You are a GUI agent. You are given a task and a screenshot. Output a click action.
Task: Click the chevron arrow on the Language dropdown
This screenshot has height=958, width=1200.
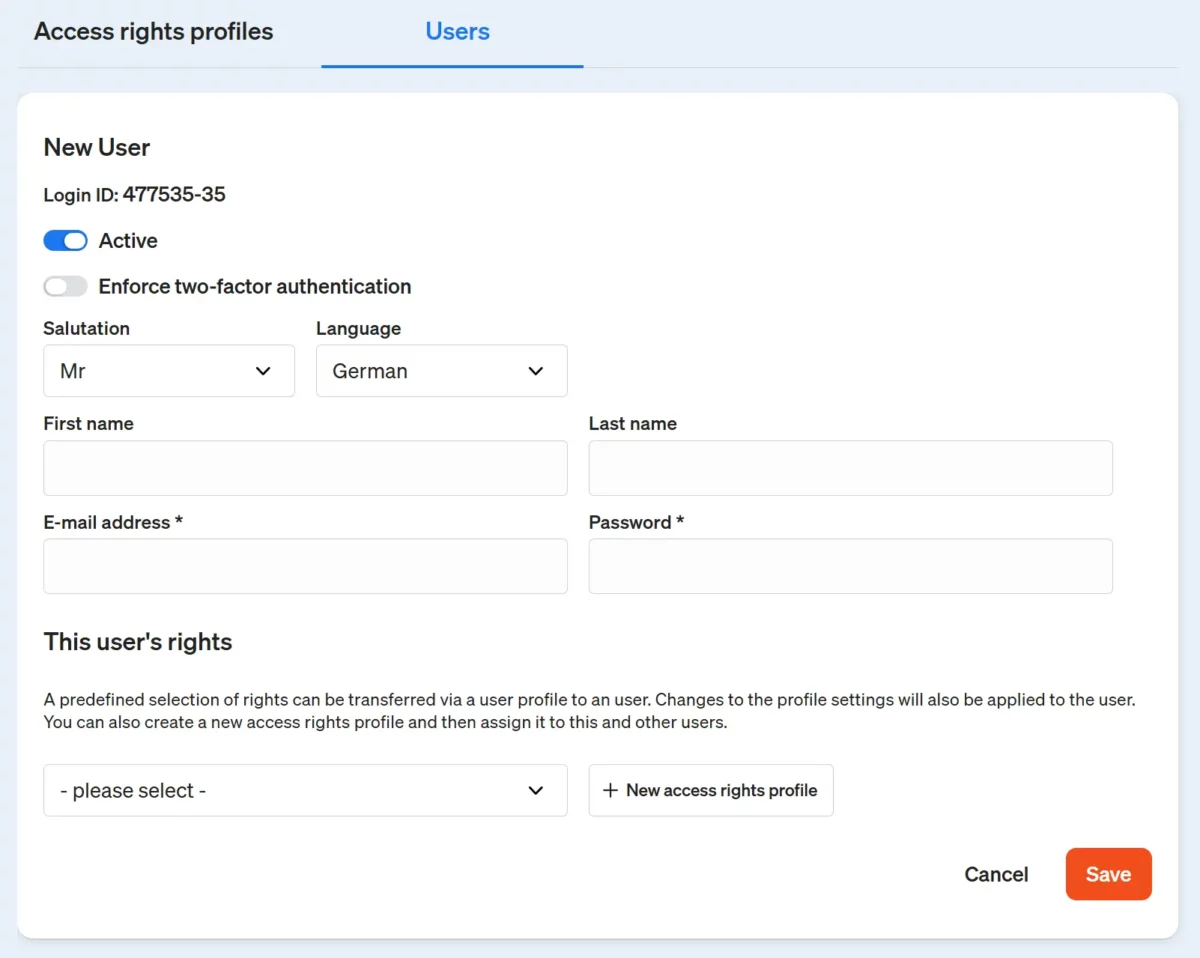click(536, 370)
